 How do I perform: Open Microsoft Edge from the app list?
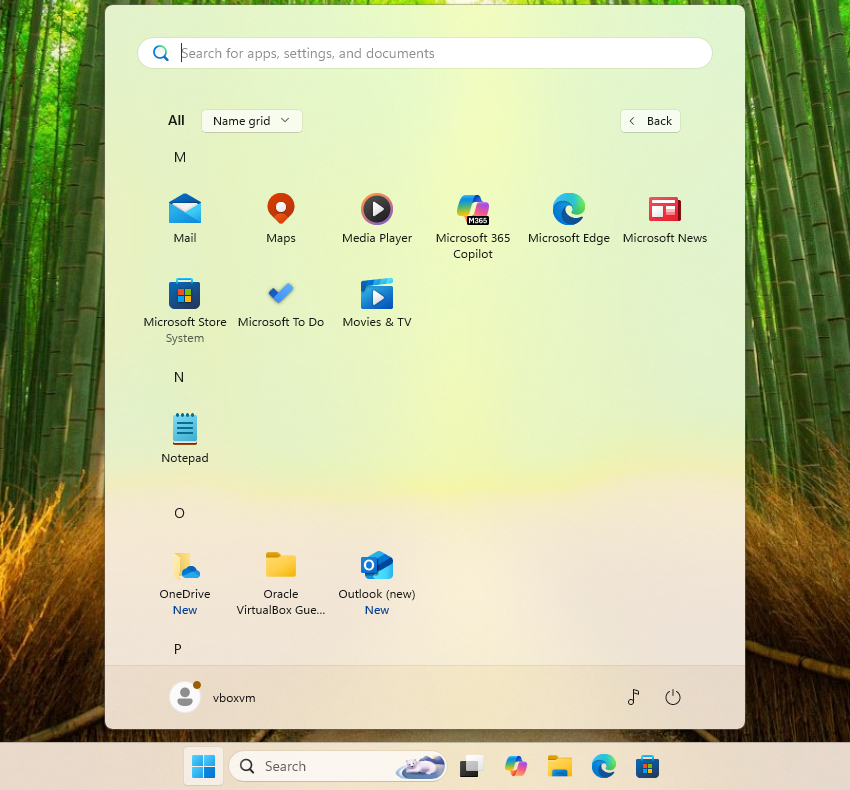pyautogui.click(x=569, y=218)
